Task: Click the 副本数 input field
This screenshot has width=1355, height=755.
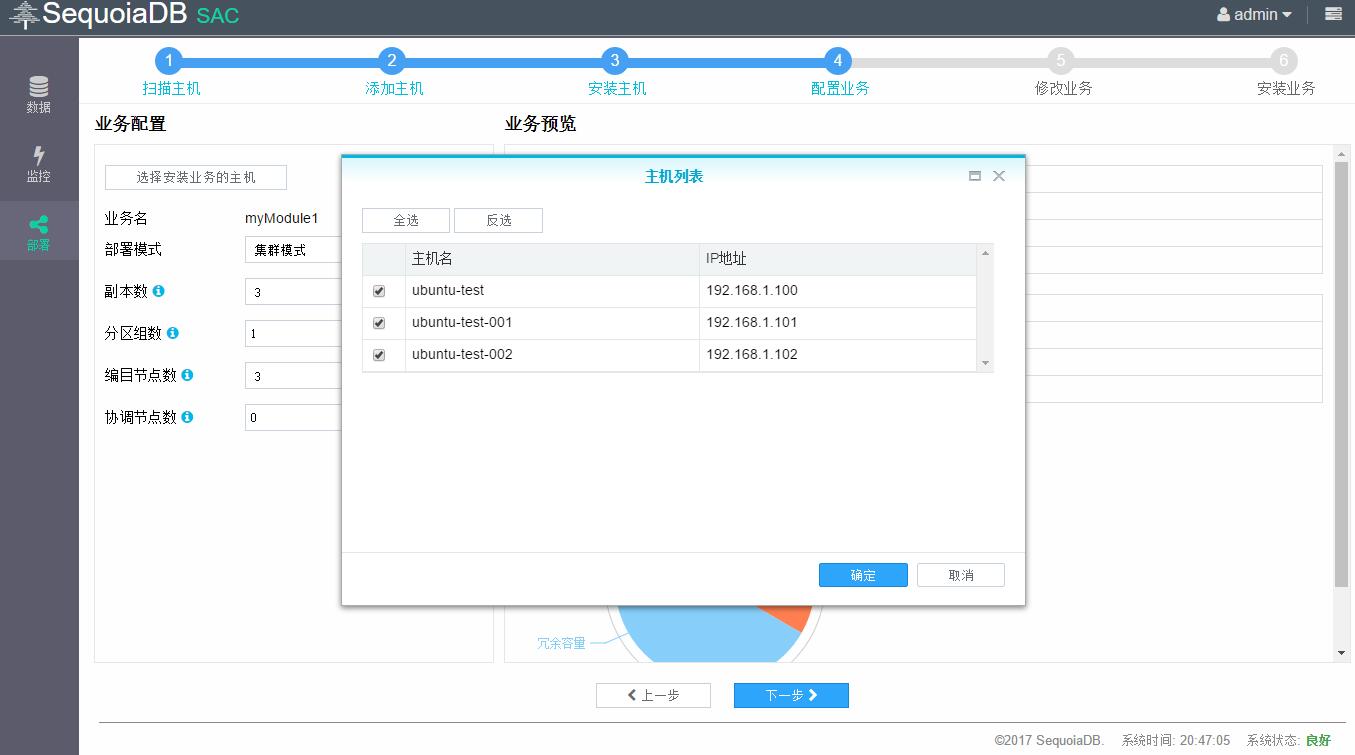Action: 293,292
